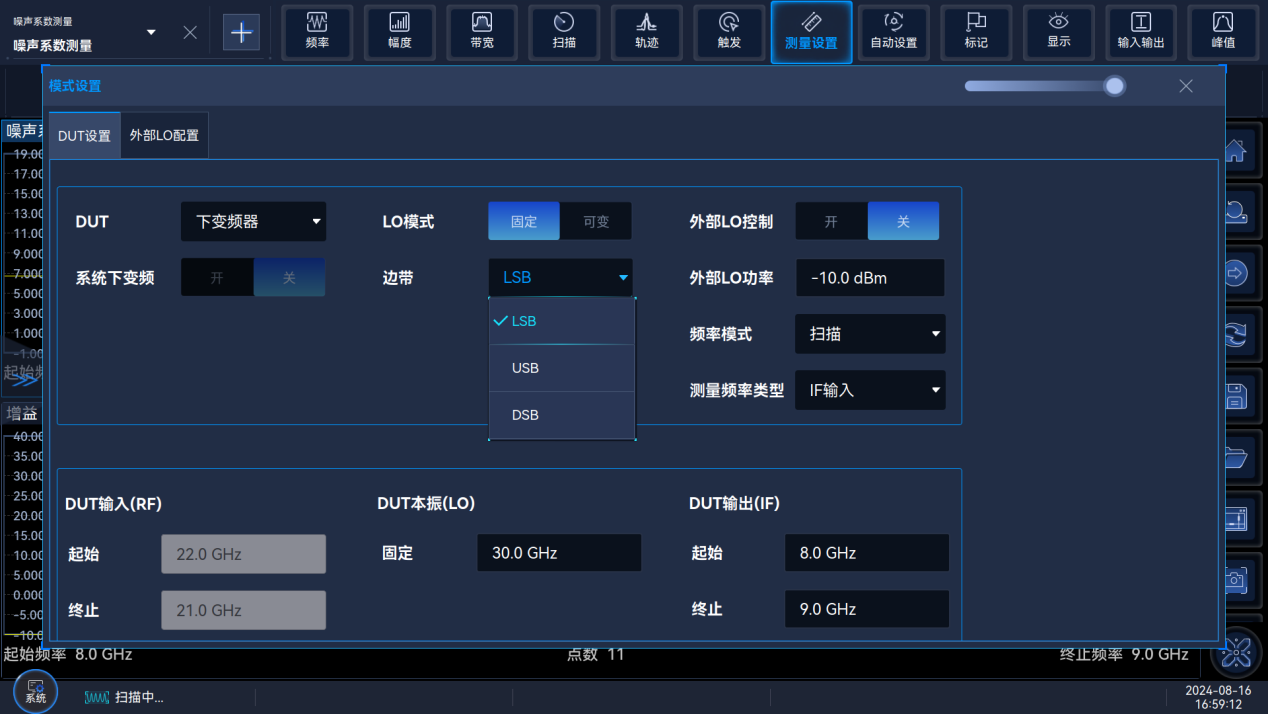Image resolution: width=1268 pixels, height=714 pixels.
Task: Open the 频率 (Frequency) settings icon
Action: click(x=317, y=32)
